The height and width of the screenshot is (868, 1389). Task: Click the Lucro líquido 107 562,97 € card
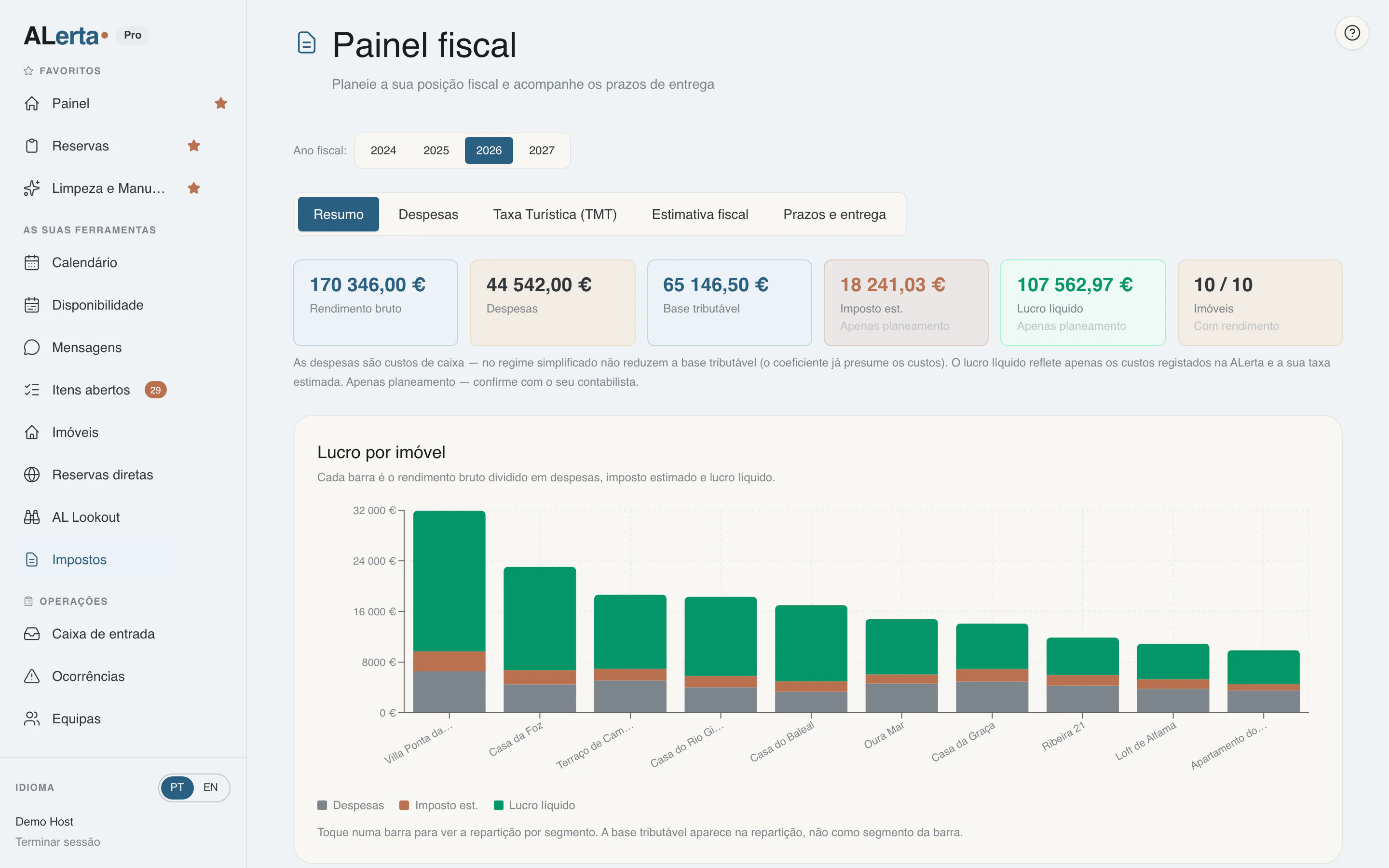(x=1083, y=302)
